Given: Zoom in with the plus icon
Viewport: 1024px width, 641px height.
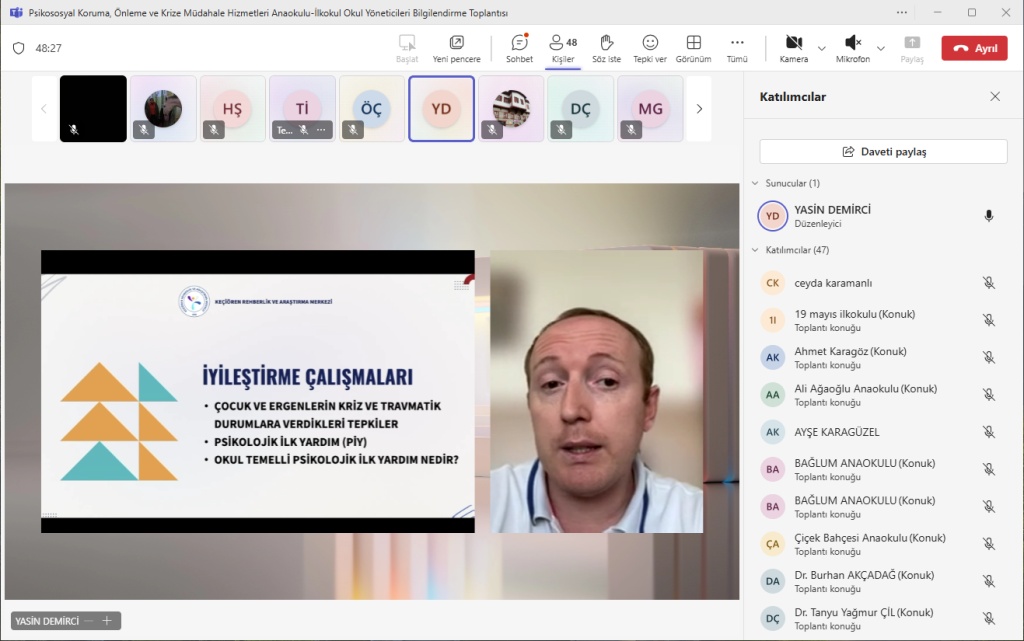Looking at the screenshot, I should click(106, 621).
